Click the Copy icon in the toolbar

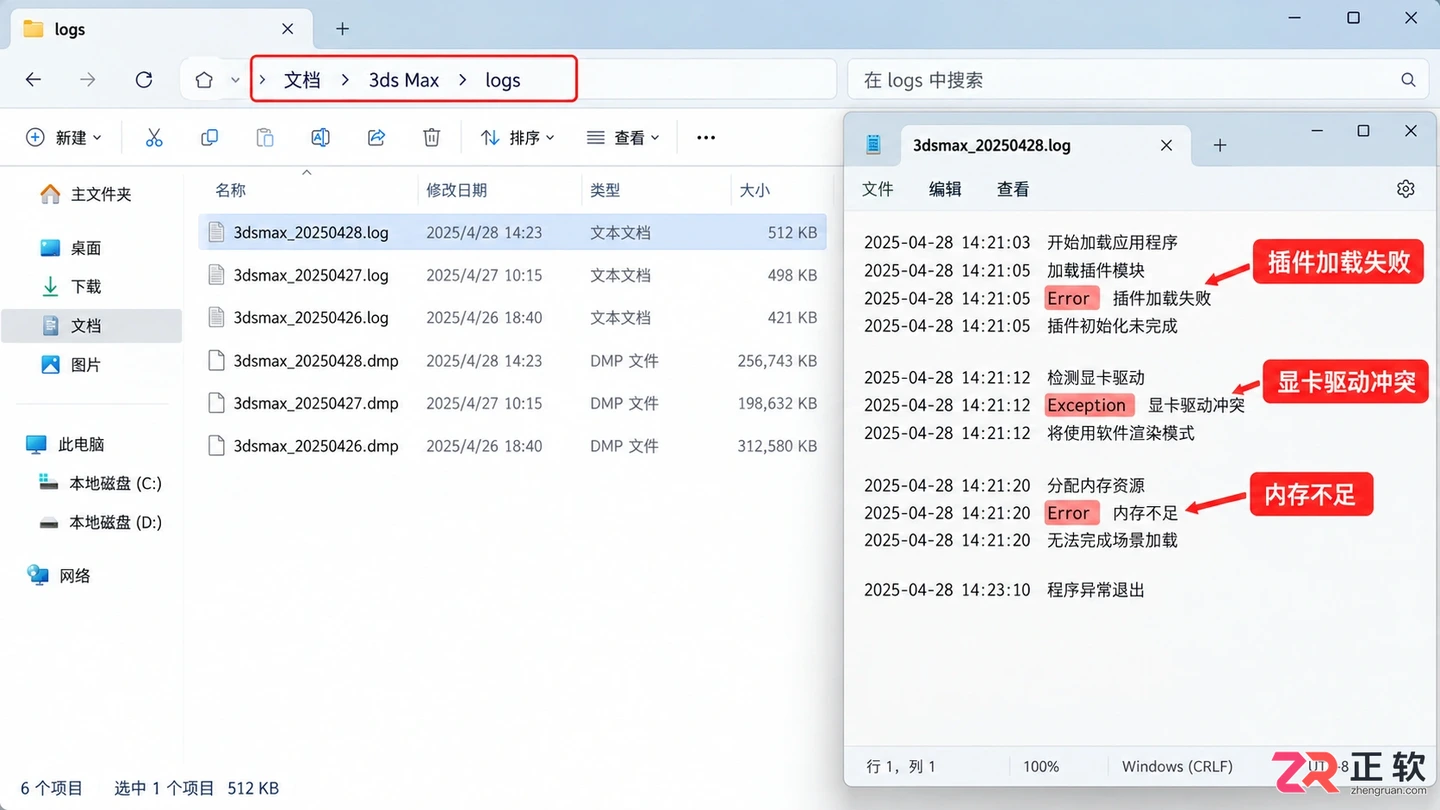tap(209, 138)
